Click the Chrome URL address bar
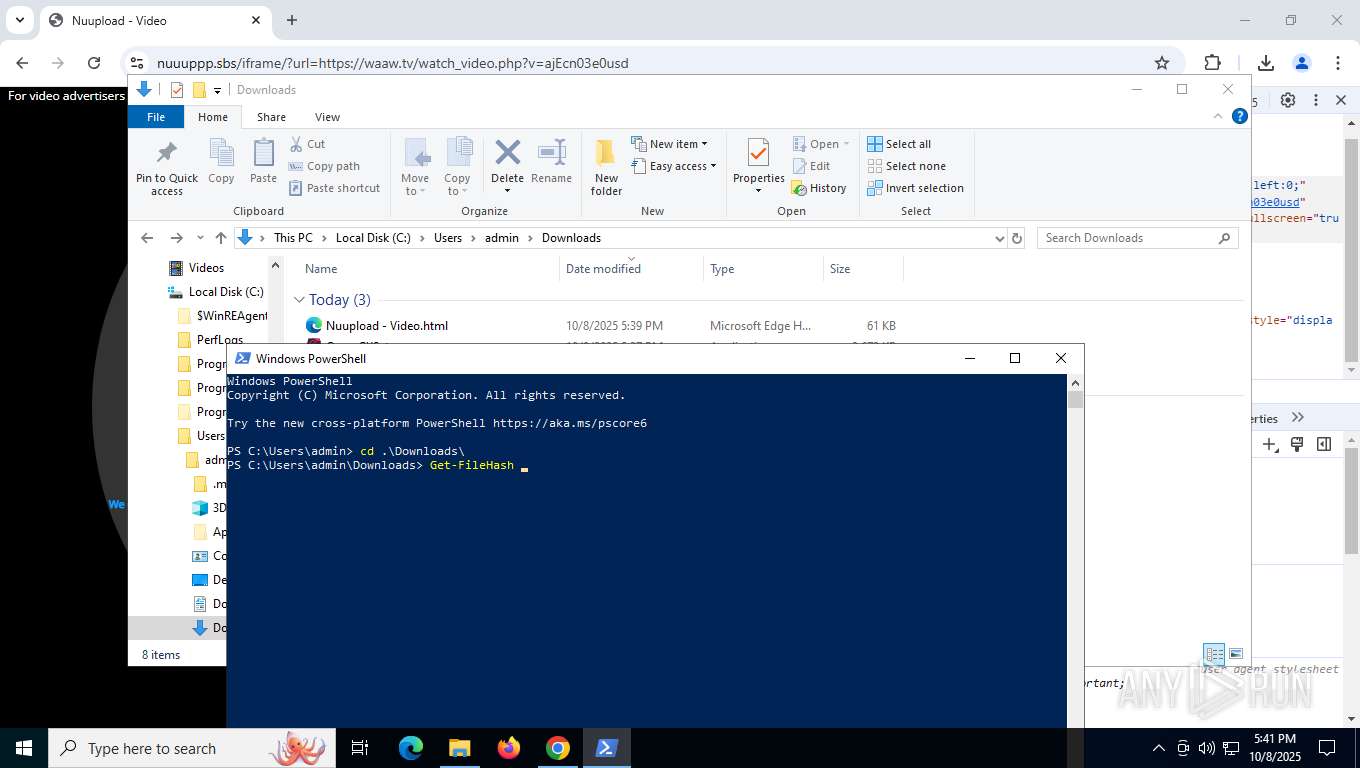The width and height of the screenshot is (1360, 768). point(640,63)
